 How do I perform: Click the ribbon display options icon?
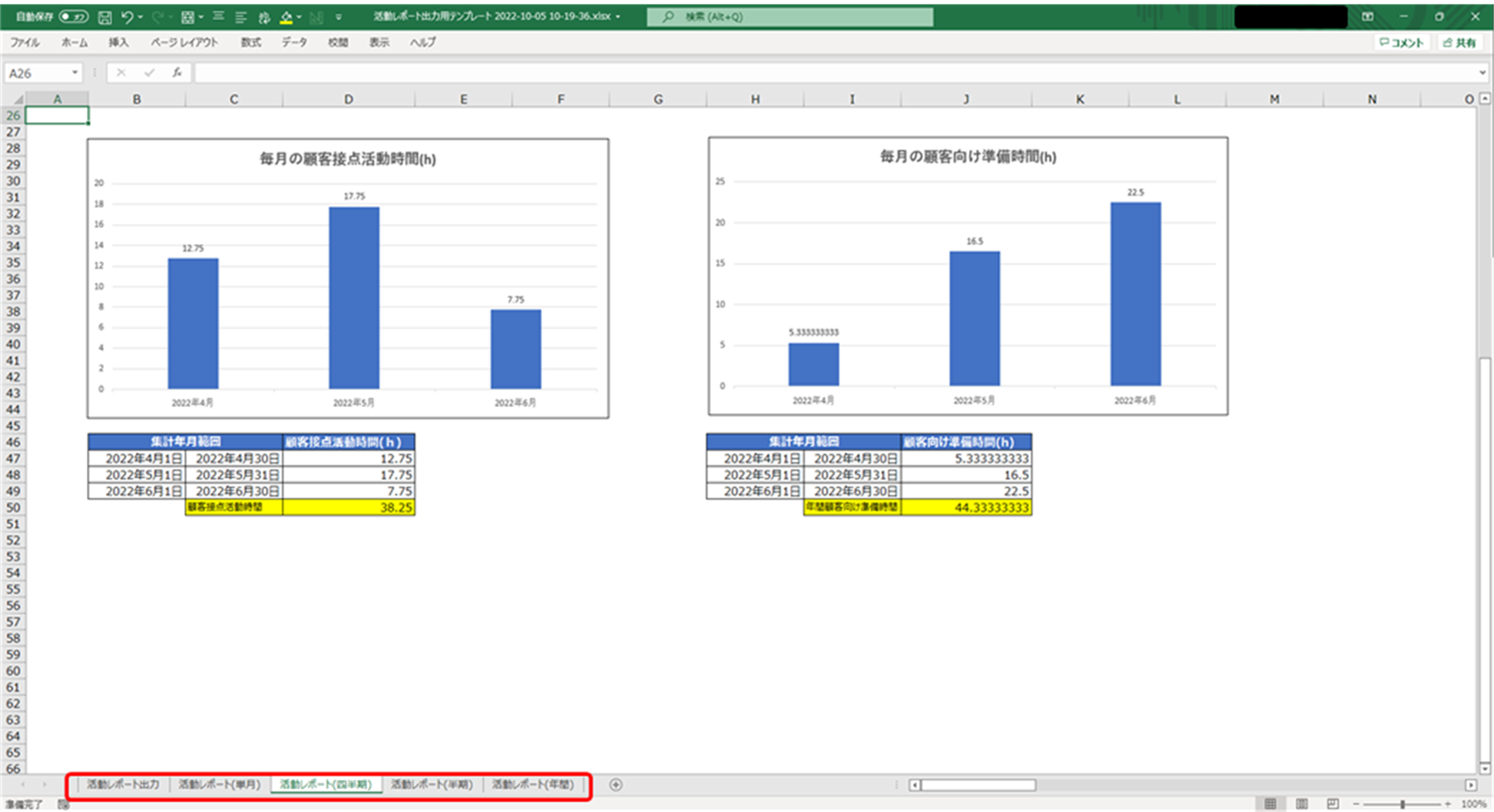[x=1368, y=17]
